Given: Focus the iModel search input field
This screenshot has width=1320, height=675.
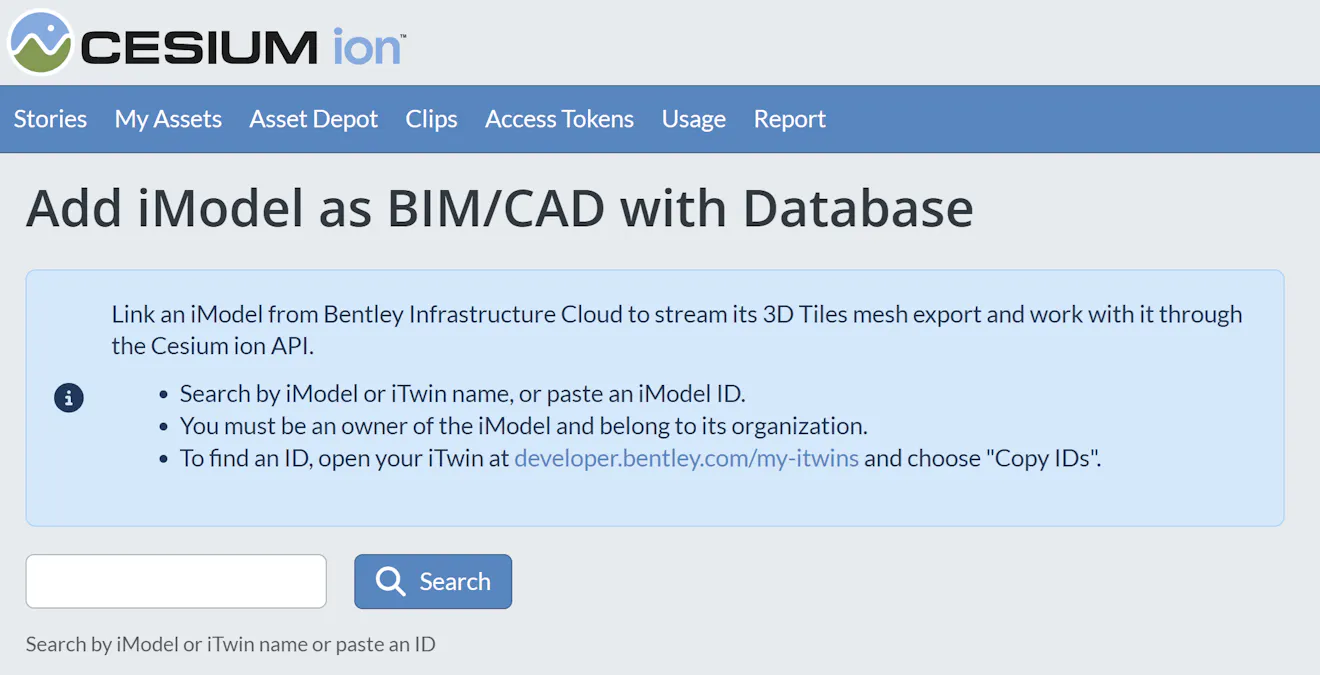Looking at the screenshot, I should 176,581.
